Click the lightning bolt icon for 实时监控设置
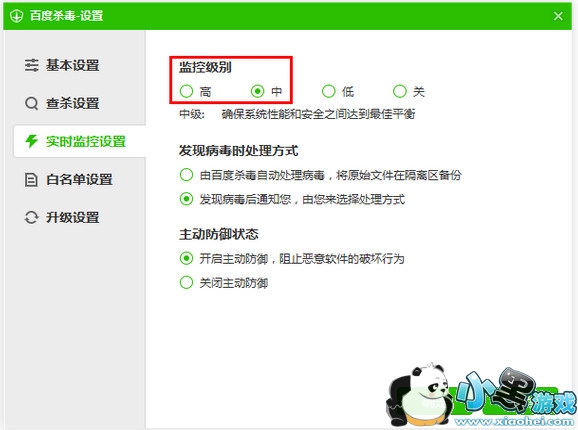This screenshot has height=430, width=578. [31, 141]
